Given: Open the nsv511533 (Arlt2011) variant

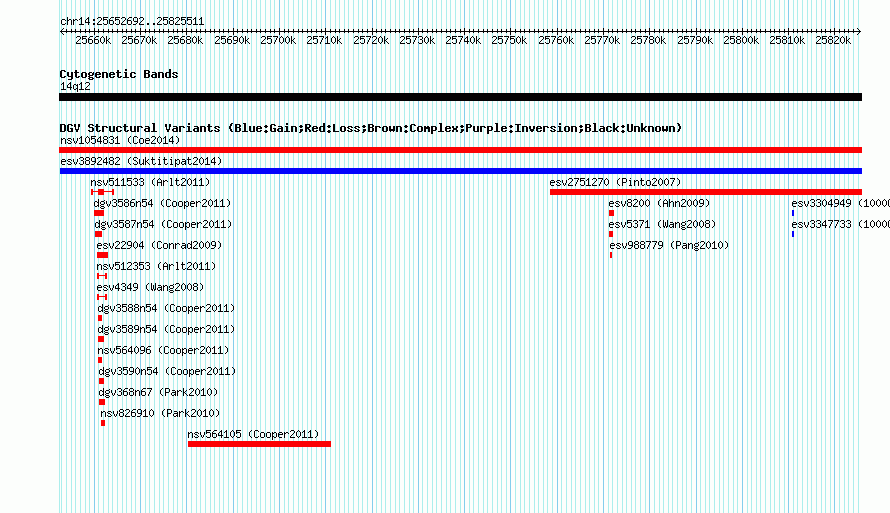Looking at the screenshot, I should pos(150,182).
